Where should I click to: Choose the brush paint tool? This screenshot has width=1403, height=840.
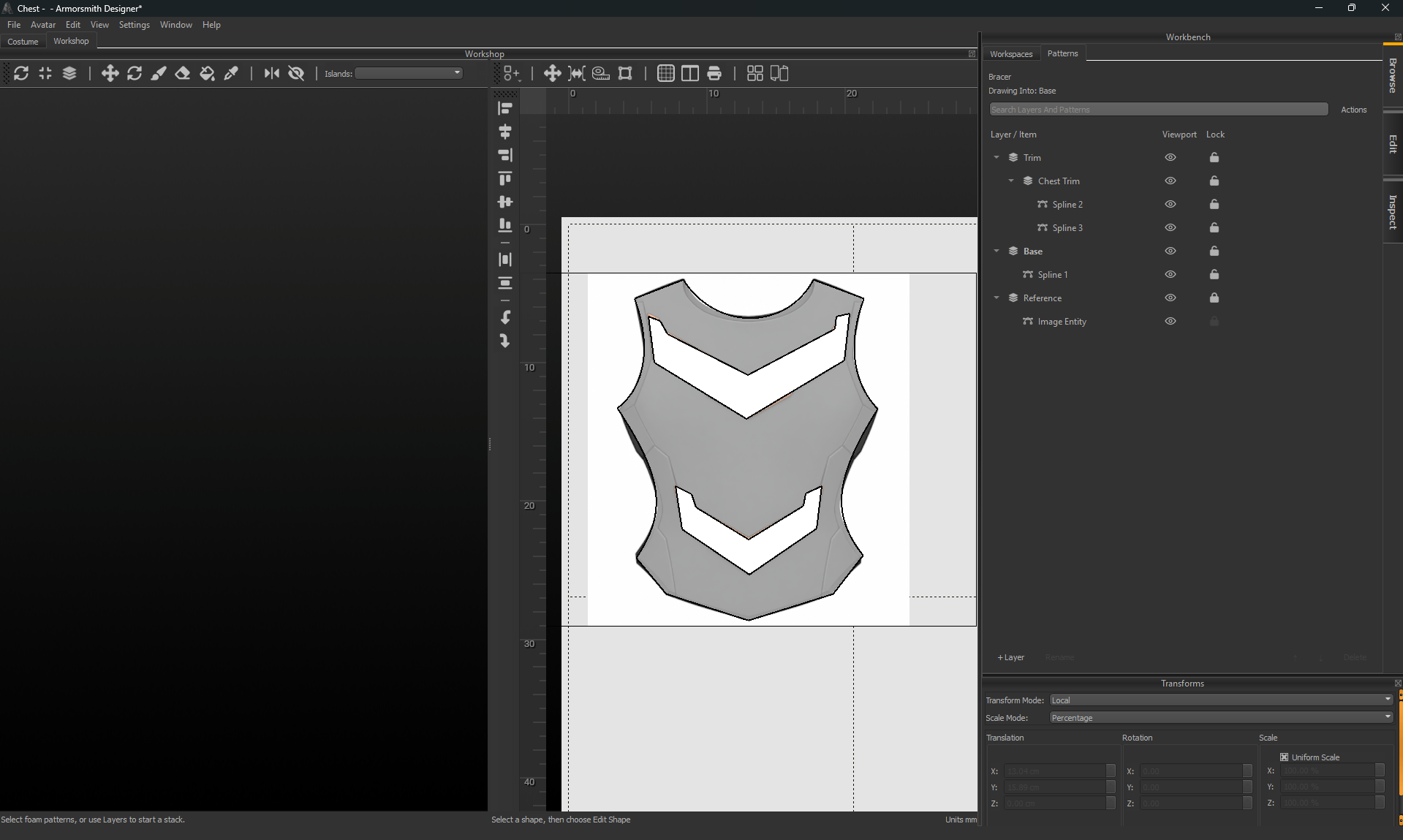pyautogui.click(x=159, y=73)
